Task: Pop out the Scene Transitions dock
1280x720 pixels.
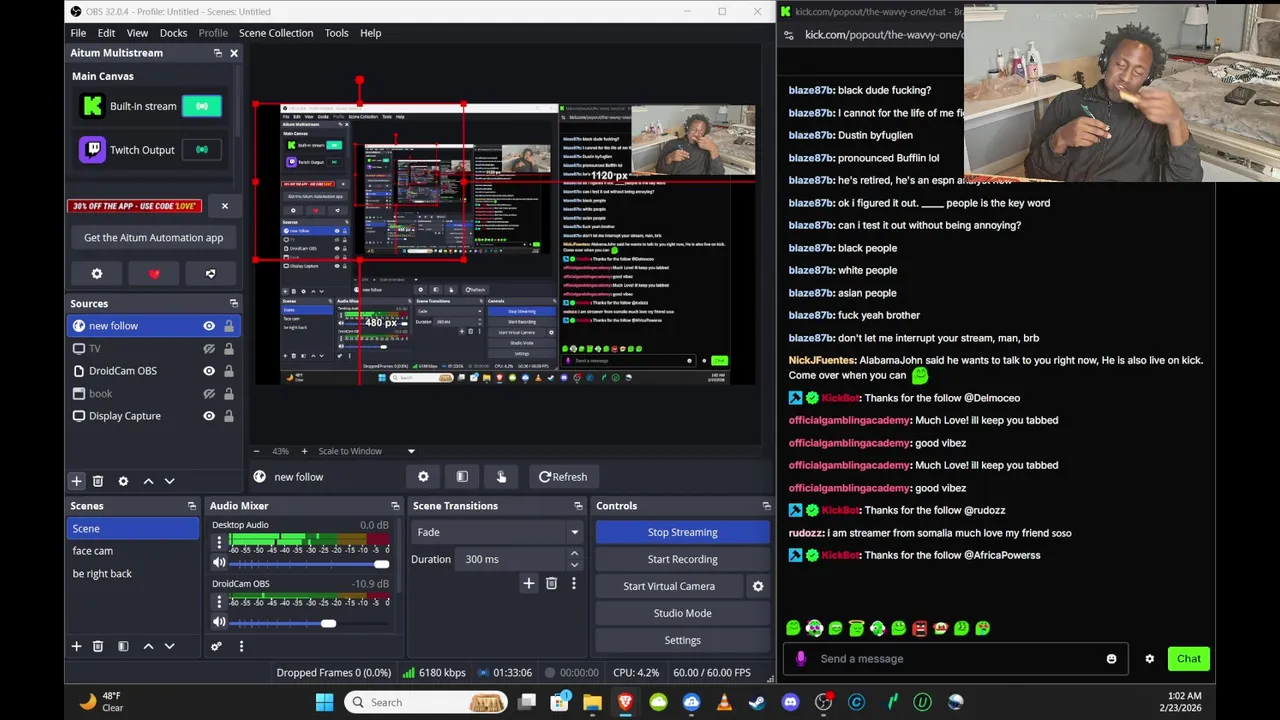Action: tap(578, 506)
